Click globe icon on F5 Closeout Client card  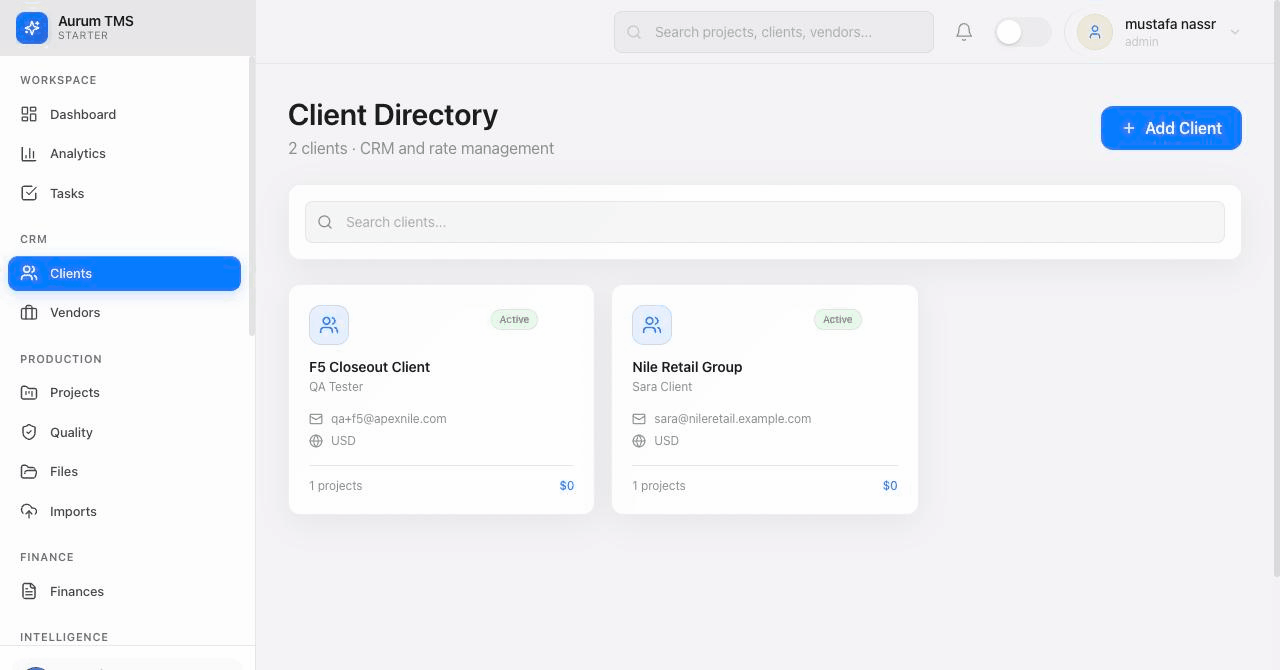pyautogui.click(x=316, y=441)
